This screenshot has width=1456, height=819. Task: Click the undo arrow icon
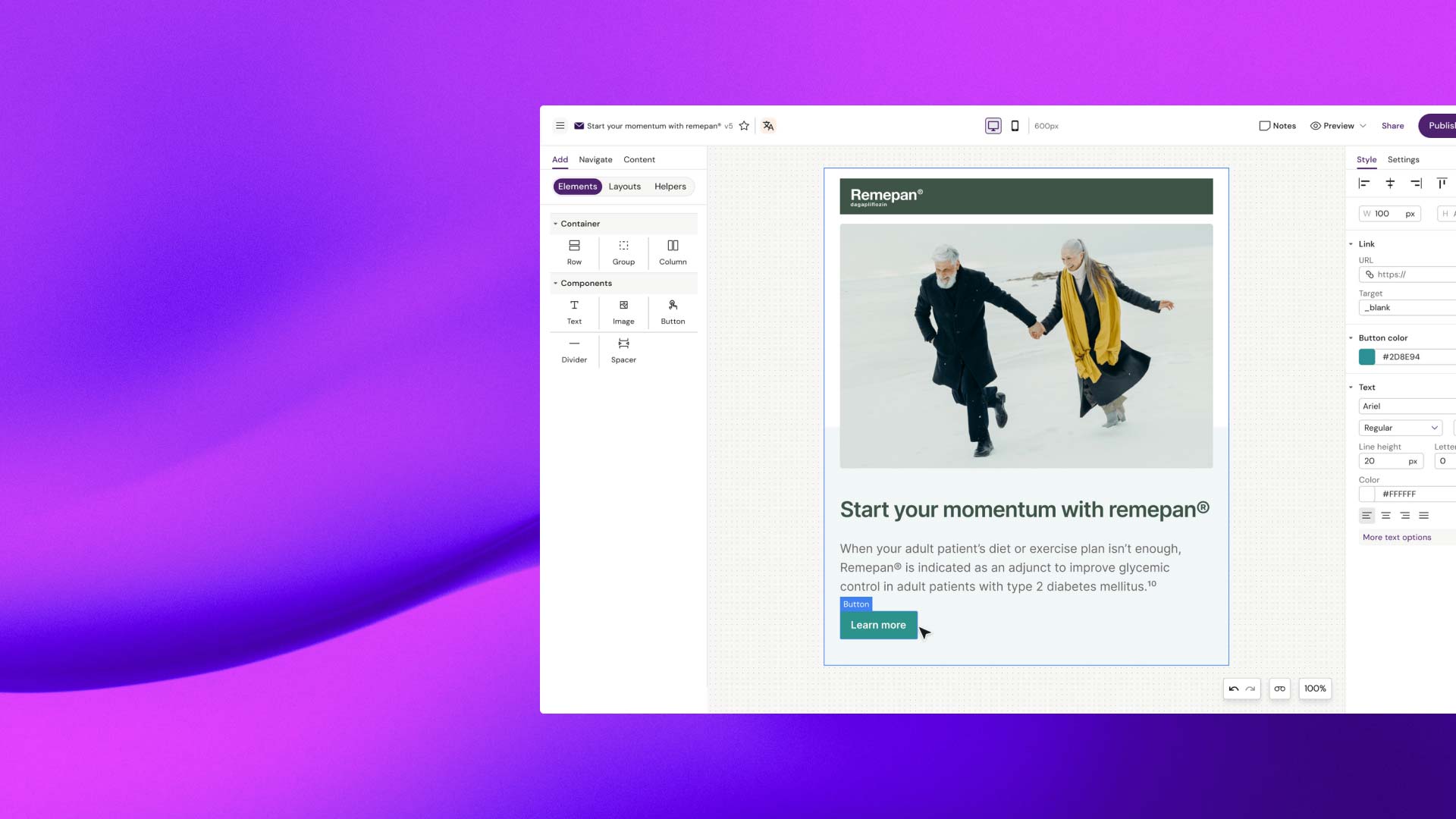(x=1234, y=689)
